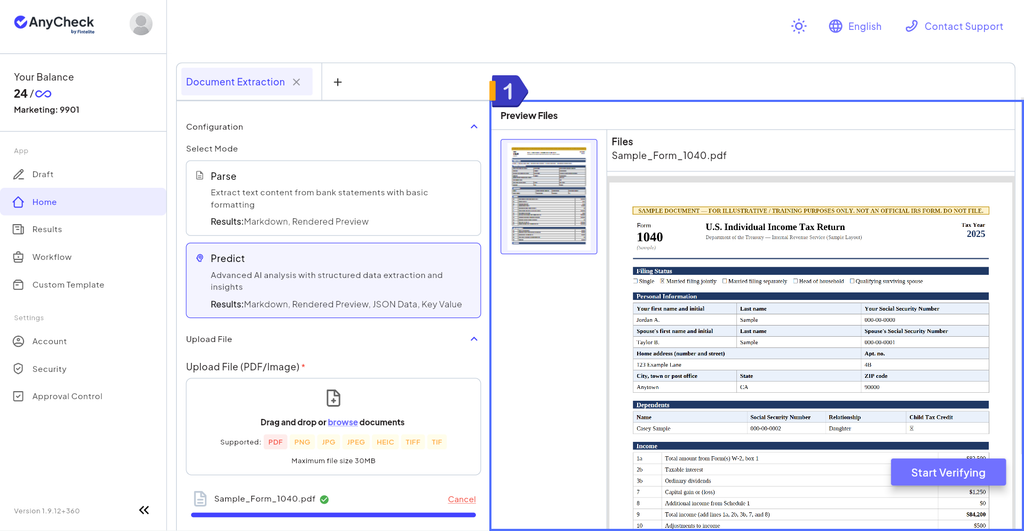Click the Predict mode lightbulb icon
The height and width of the screenshot is (531, 1024).
click(200, 258)
